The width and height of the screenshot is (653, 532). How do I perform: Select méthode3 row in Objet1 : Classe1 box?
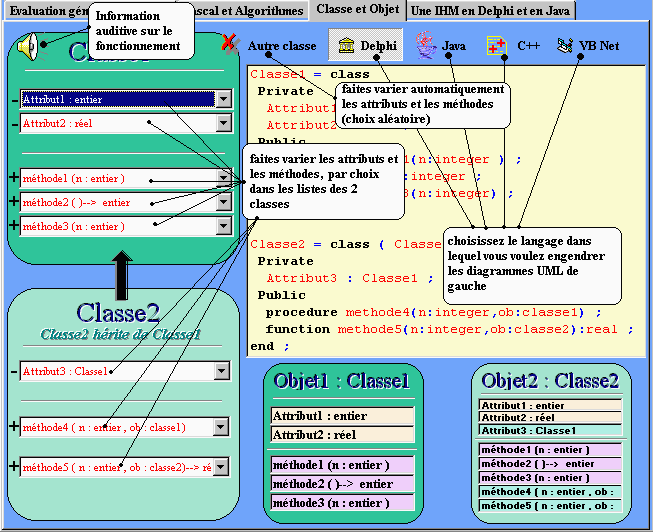click(x=342, y=503)
